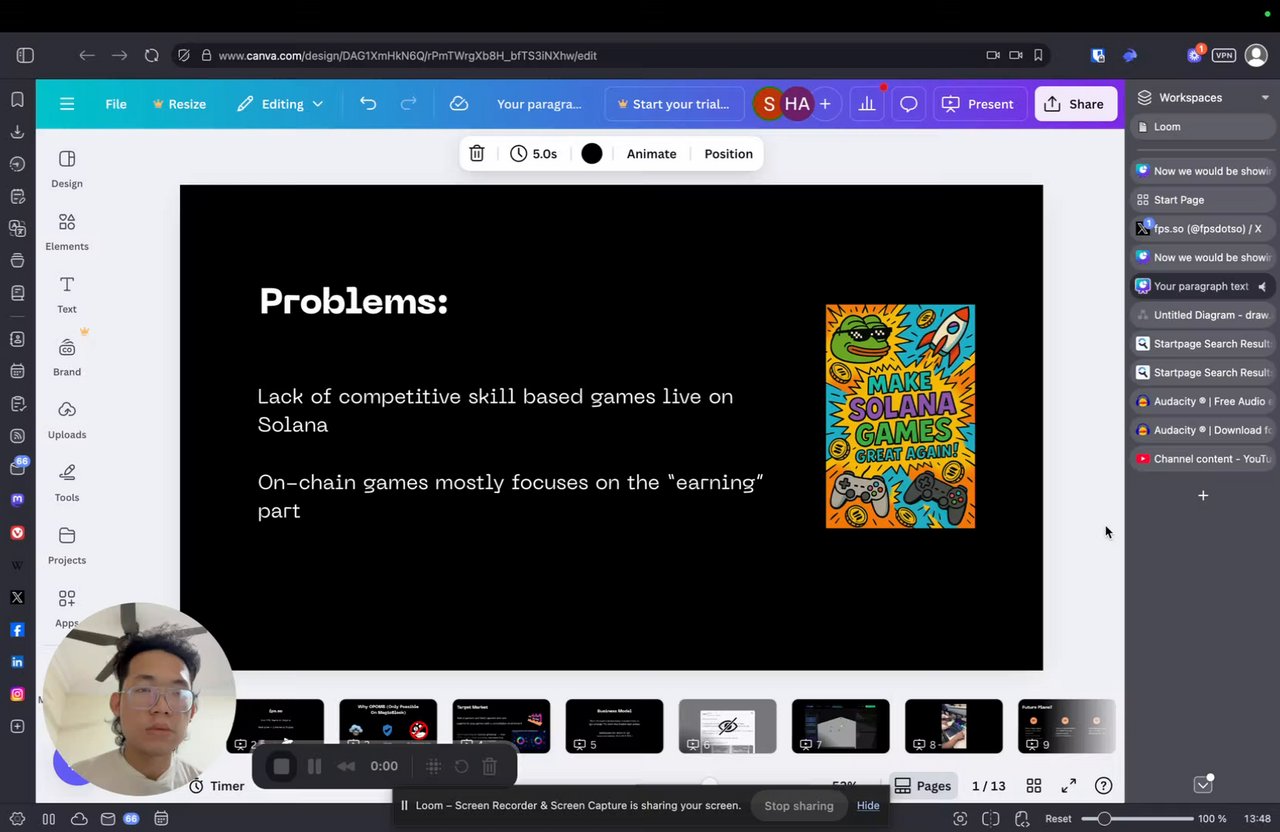Open the comments speech bubble
This screenshot has width=1280, height=832.
coord(908,104)
